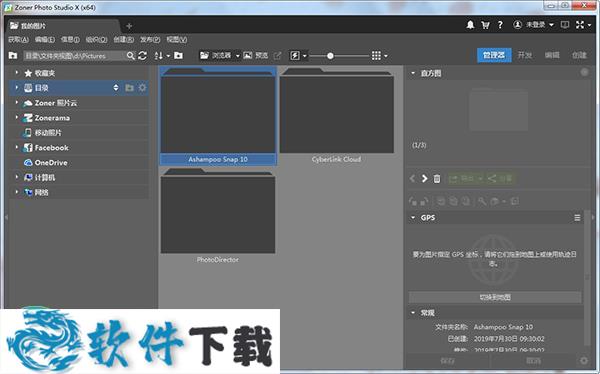
Task: Collapse the GPS panel
Action: (x=413, y=217)
